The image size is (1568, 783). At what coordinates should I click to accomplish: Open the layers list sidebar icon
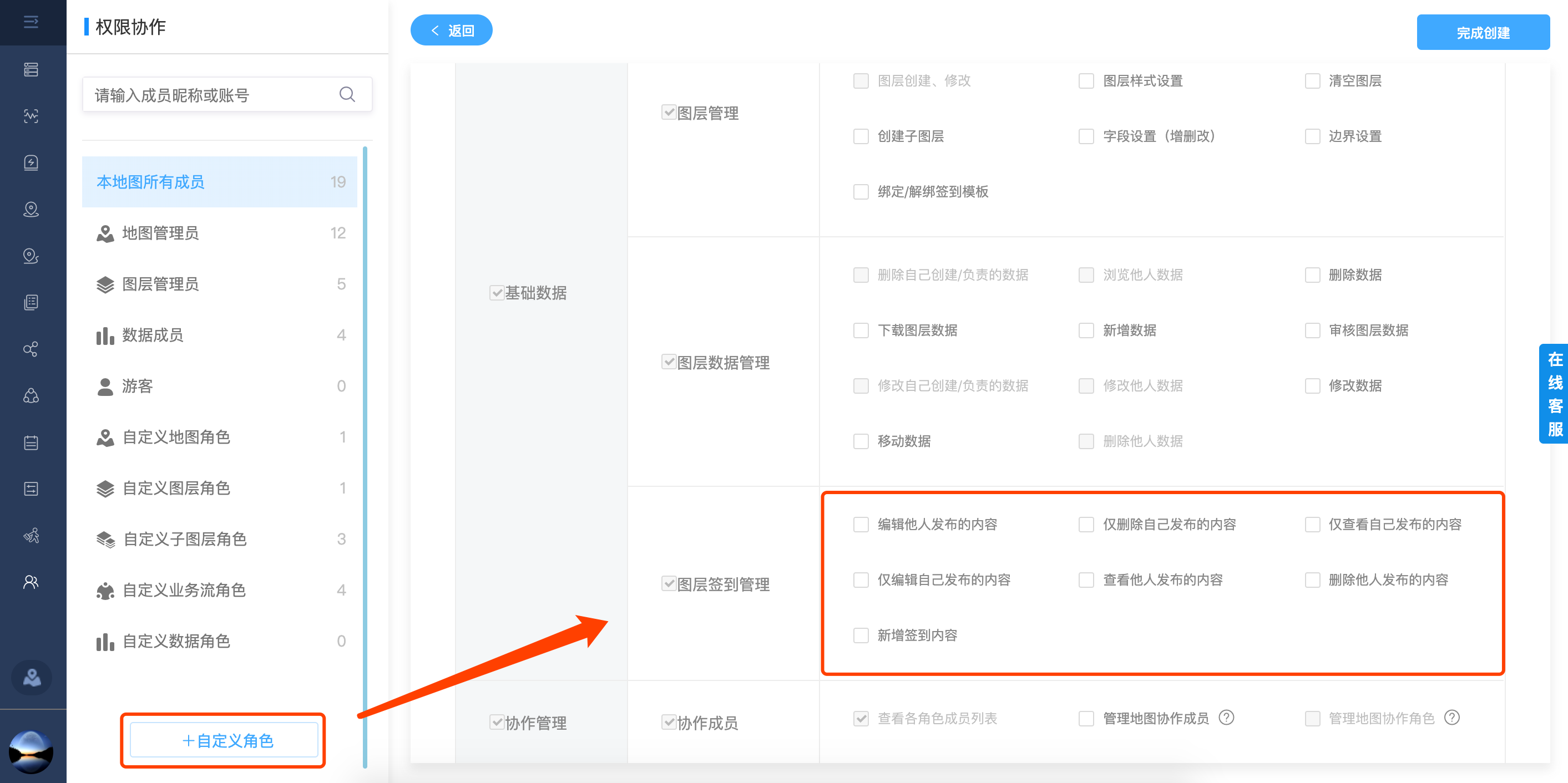click(x=31, y=69)
